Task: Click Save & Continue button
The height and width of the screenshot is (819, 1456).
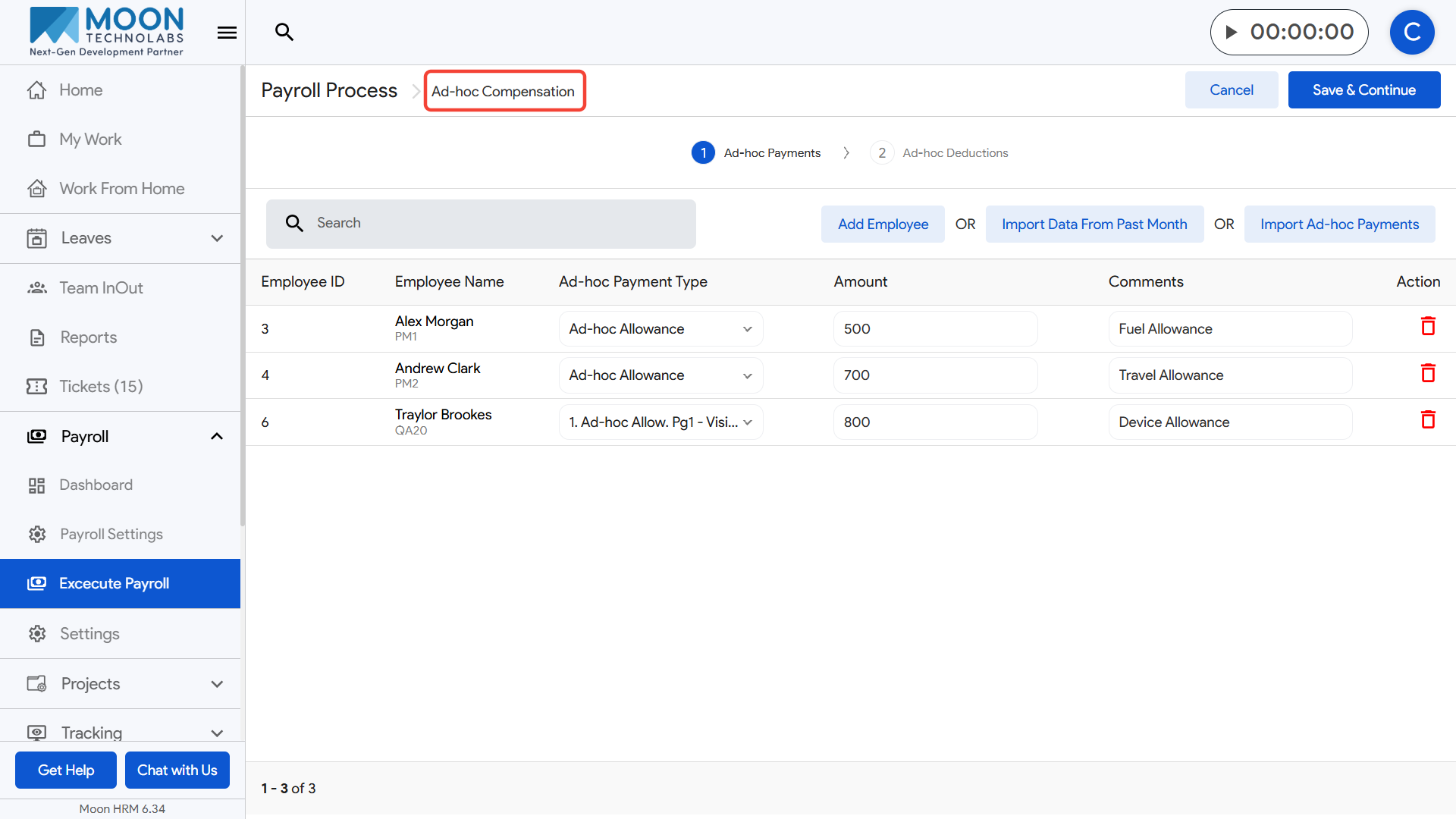Action: click(1363, 90)
